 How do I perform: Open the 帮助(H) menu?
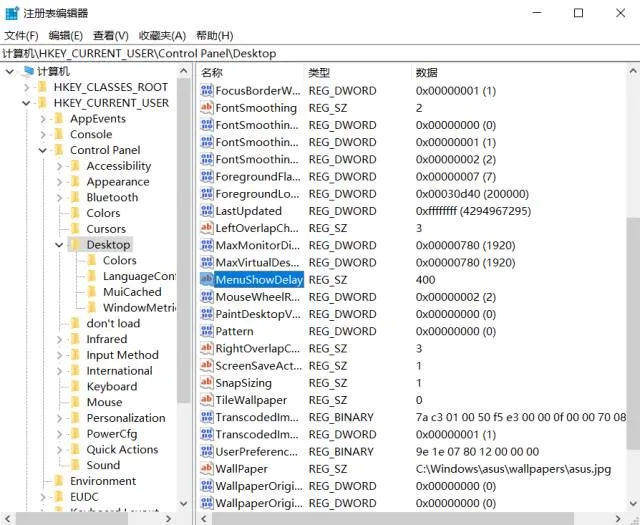214,36
